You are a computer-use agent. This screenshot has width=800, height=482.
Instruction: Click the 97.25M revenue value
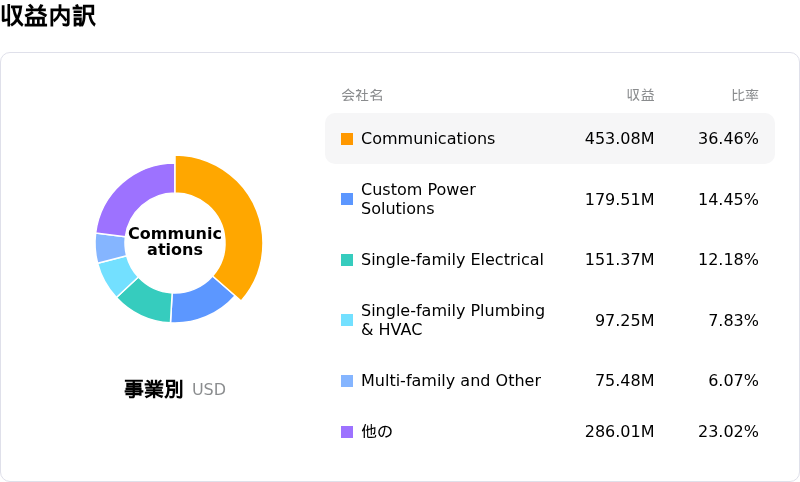pos(624,320)
